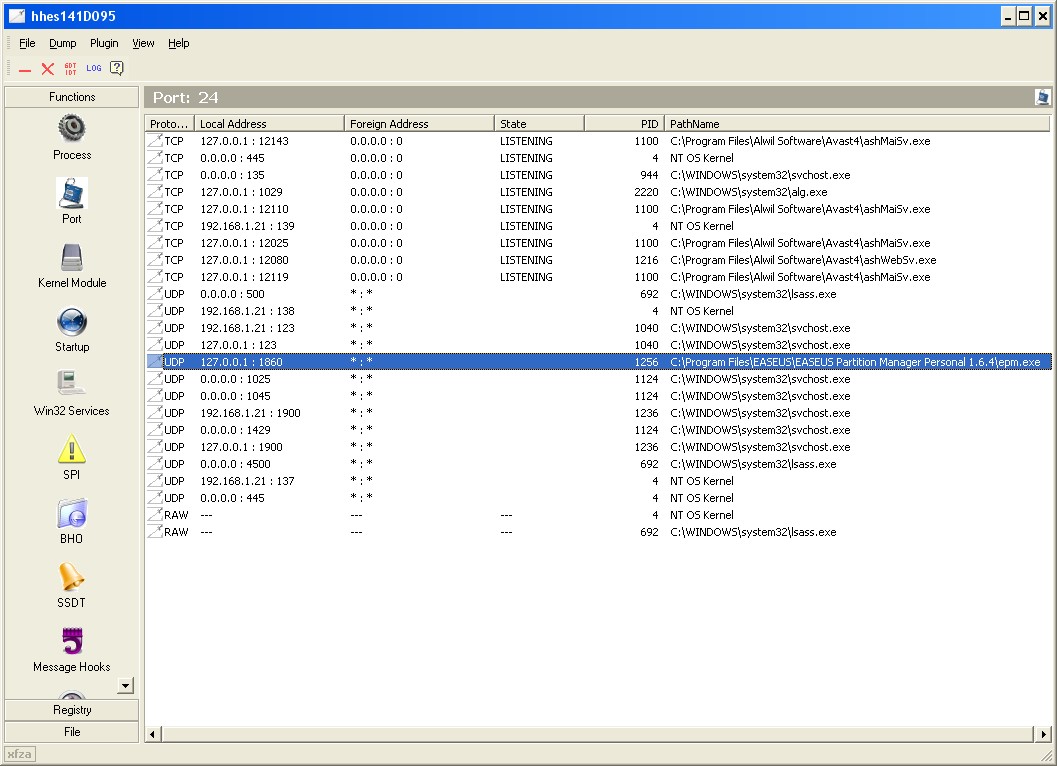Image resolution: width=1057 pixels, height=766 pixels.
Task: Select local address 0.0.0.0 : 1045
Action: point(235,396)
